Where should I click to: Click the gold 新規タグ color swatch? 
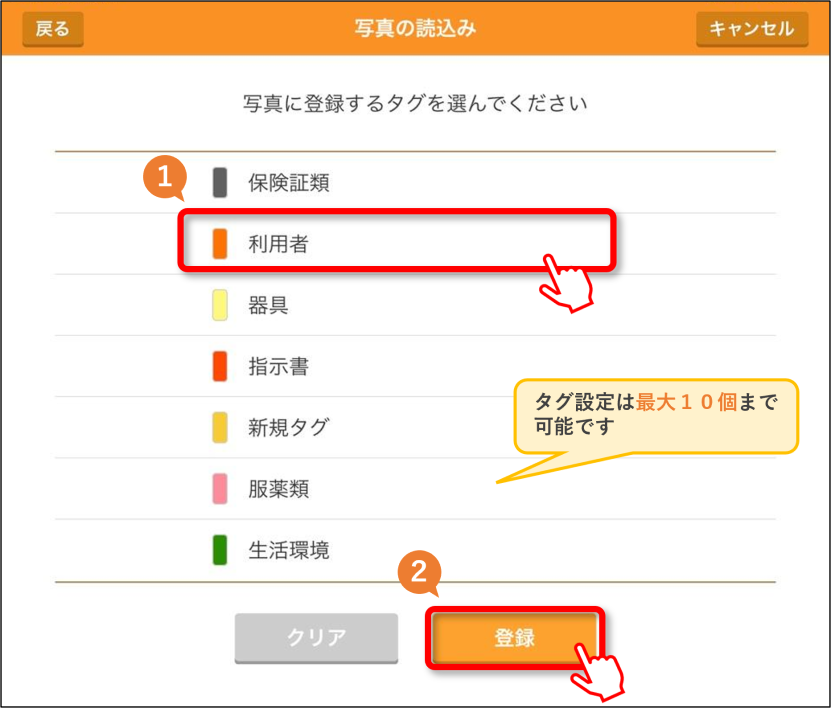point(220,427)
